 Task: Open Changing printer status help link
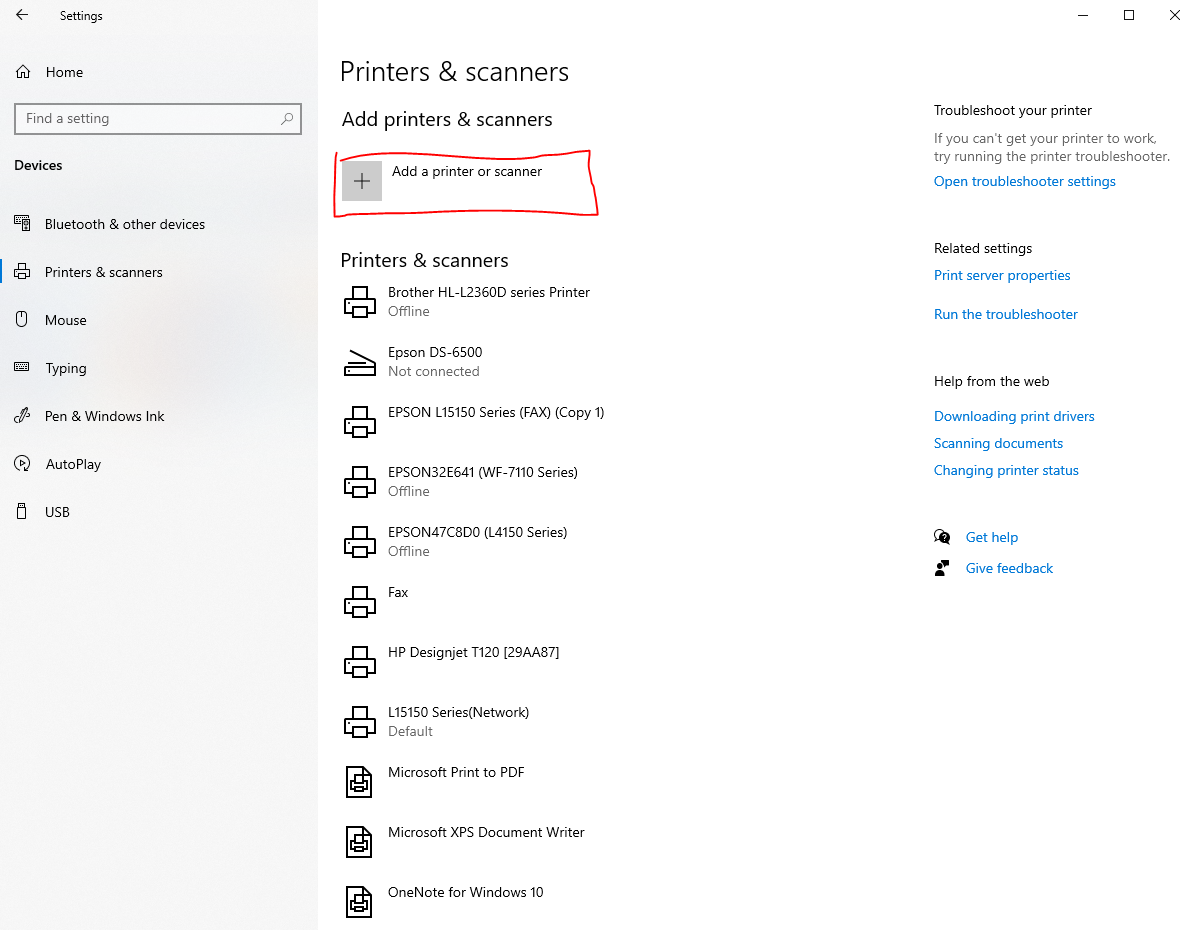click(x=1005, y=471)
